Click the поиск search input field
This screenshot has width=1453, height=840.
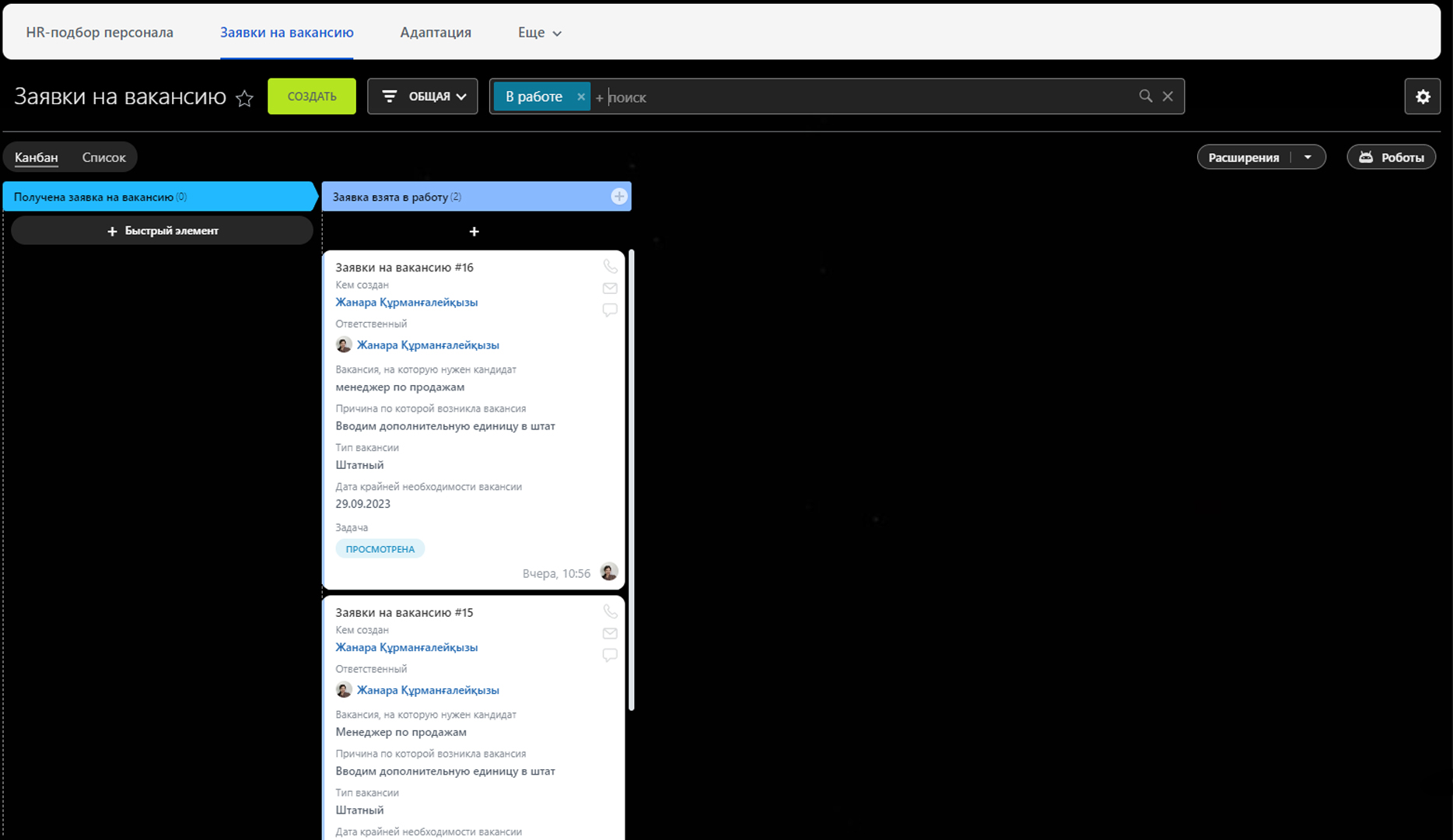tap(856, 97)
